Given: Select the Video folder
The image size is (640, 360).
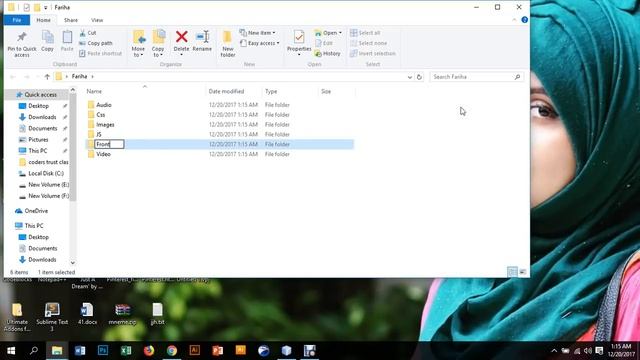Looking at the screenshot, I should click(103, 154).
